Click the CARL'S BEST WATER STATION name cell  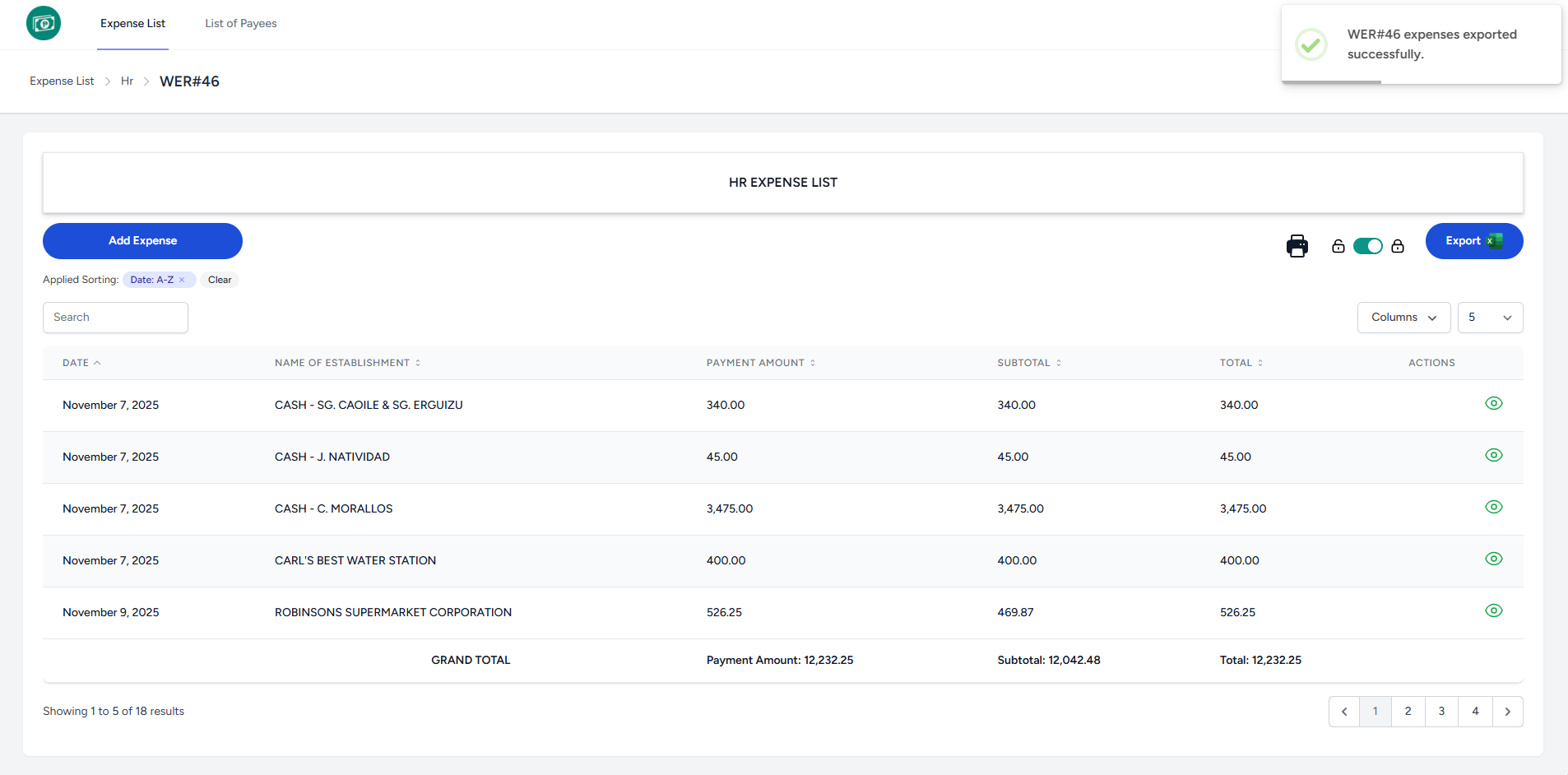(355, 561)
